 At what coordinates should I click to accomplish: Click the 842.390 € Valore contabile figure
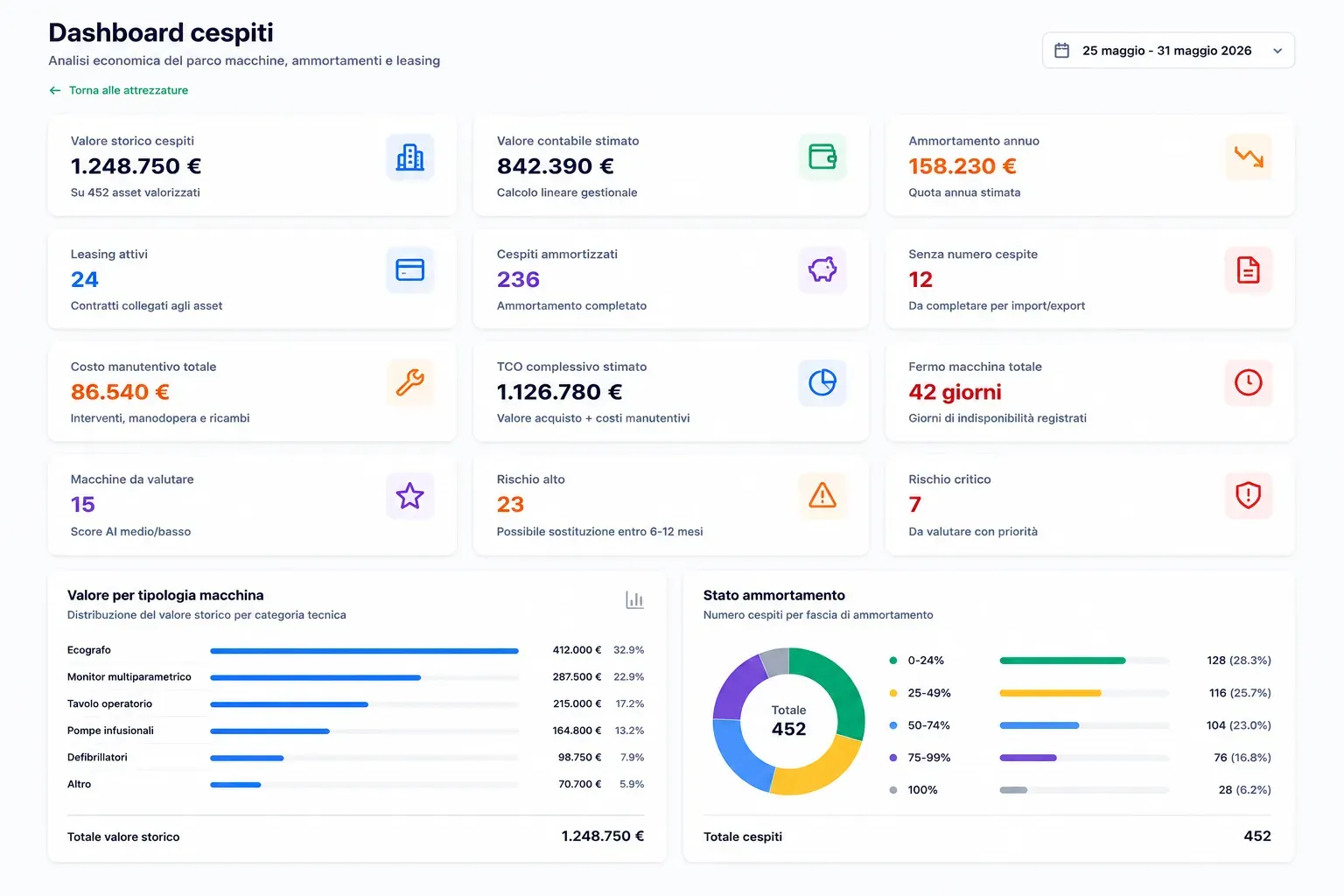(556, 166)
